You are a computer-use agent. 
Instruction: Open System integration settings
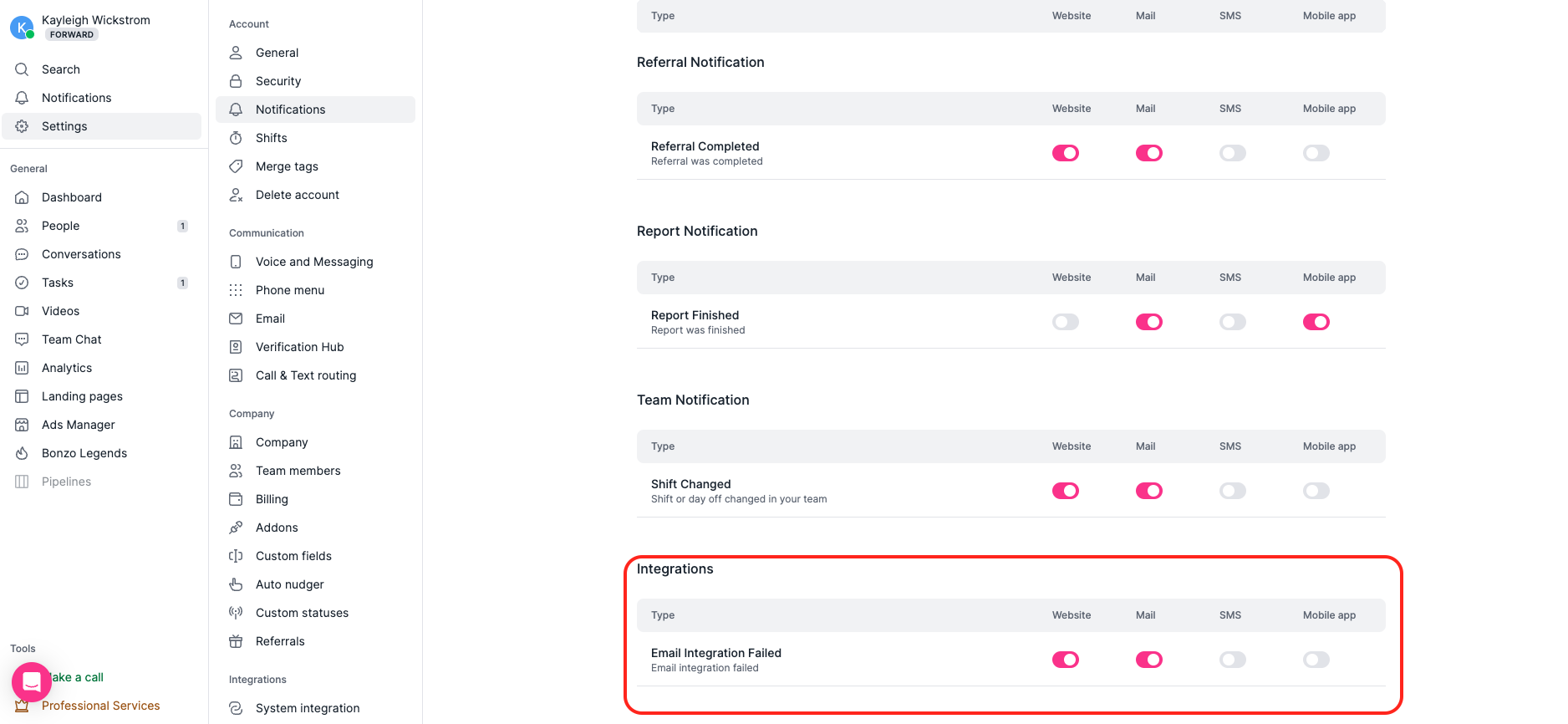point(308,708)
